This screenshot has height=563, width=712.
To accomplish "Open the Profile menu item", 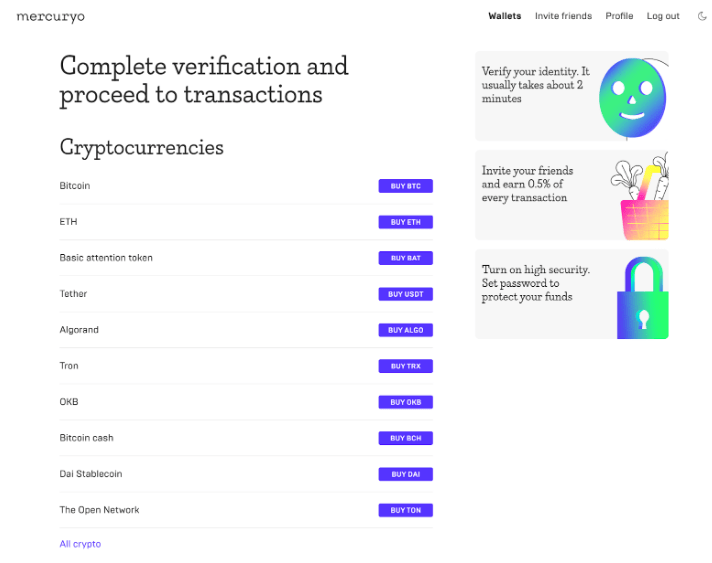I will [619, 16].
